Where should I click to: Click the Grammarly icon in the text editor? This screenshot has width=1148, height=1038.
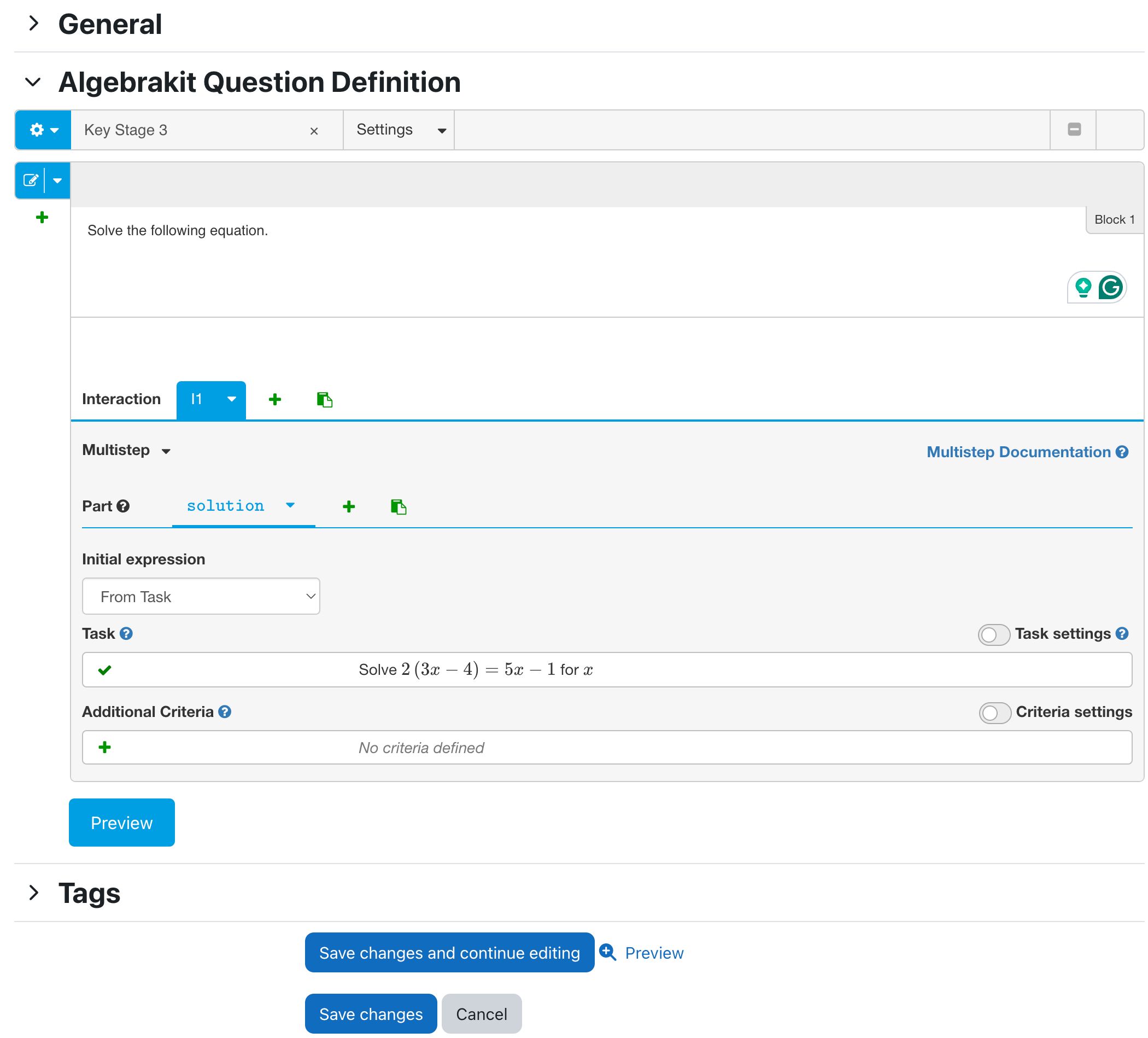(1109, 288)
